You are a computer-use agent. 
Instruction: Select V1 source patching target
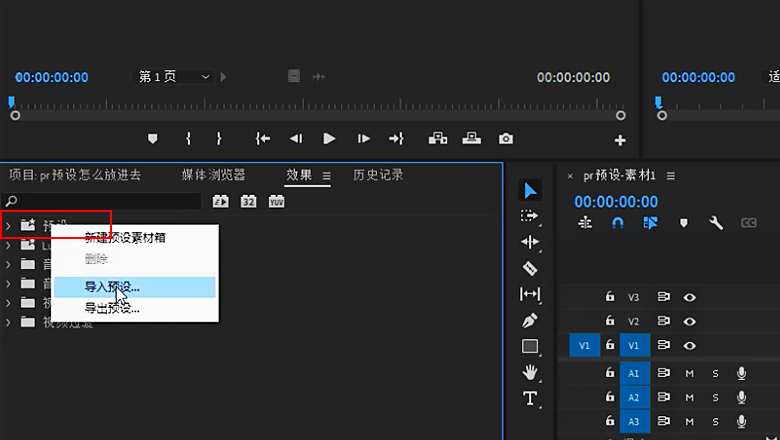click(585, 345)
